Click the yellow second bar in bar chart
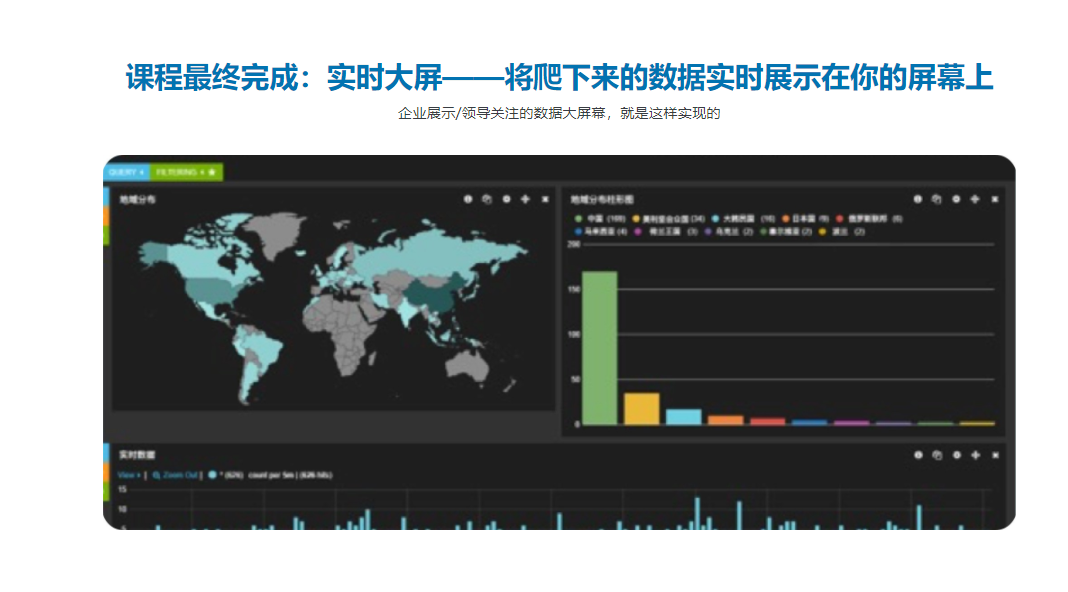Viewport: 1068px width, 592px height. 641,408
